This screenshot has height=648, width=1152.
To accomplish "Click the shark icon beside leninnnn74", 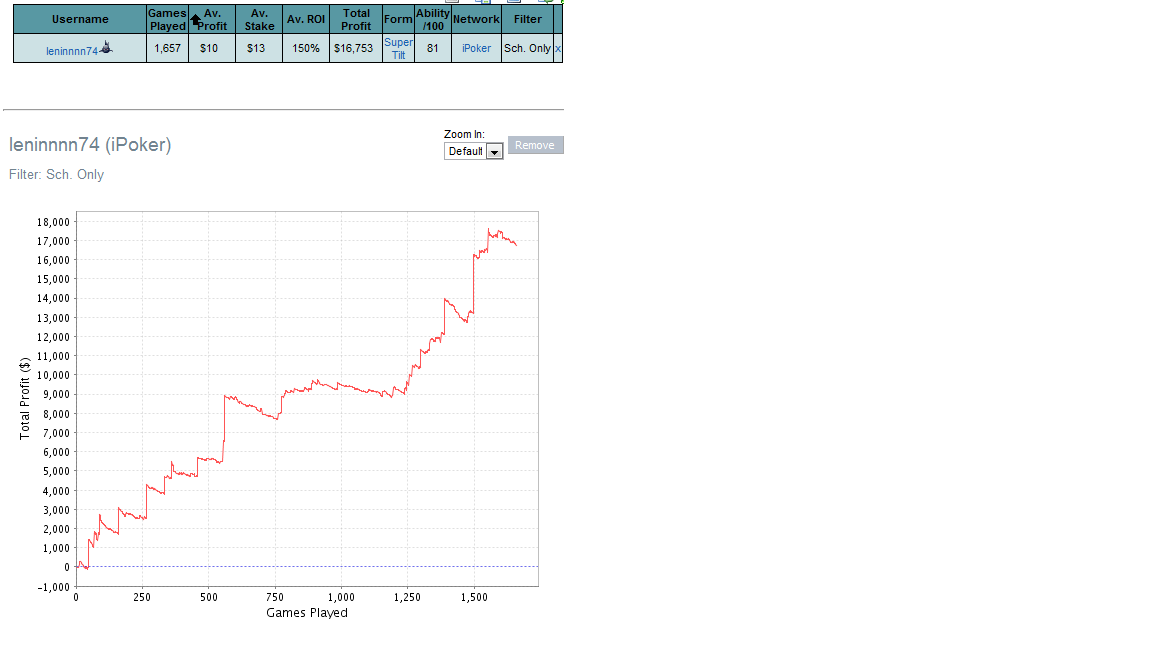I will pyautogui.click(x=106, y=47).
